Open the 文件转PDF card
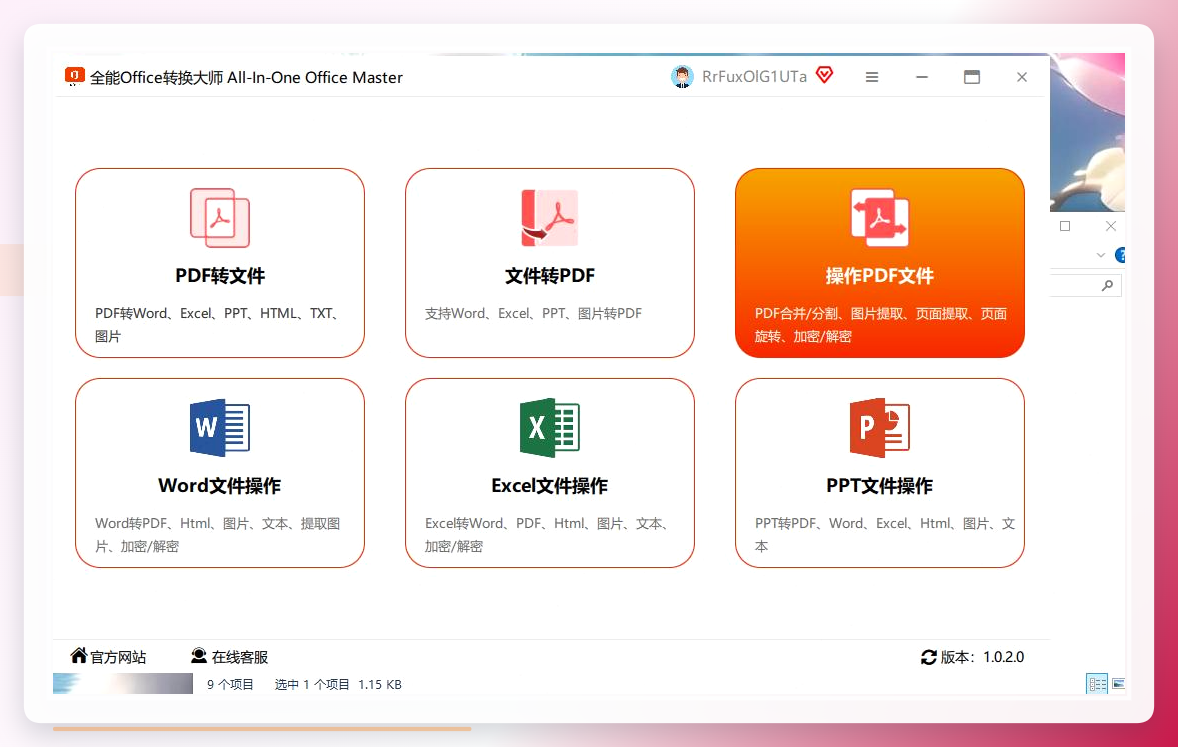The image size is (1178, 747). click(549, 263)
